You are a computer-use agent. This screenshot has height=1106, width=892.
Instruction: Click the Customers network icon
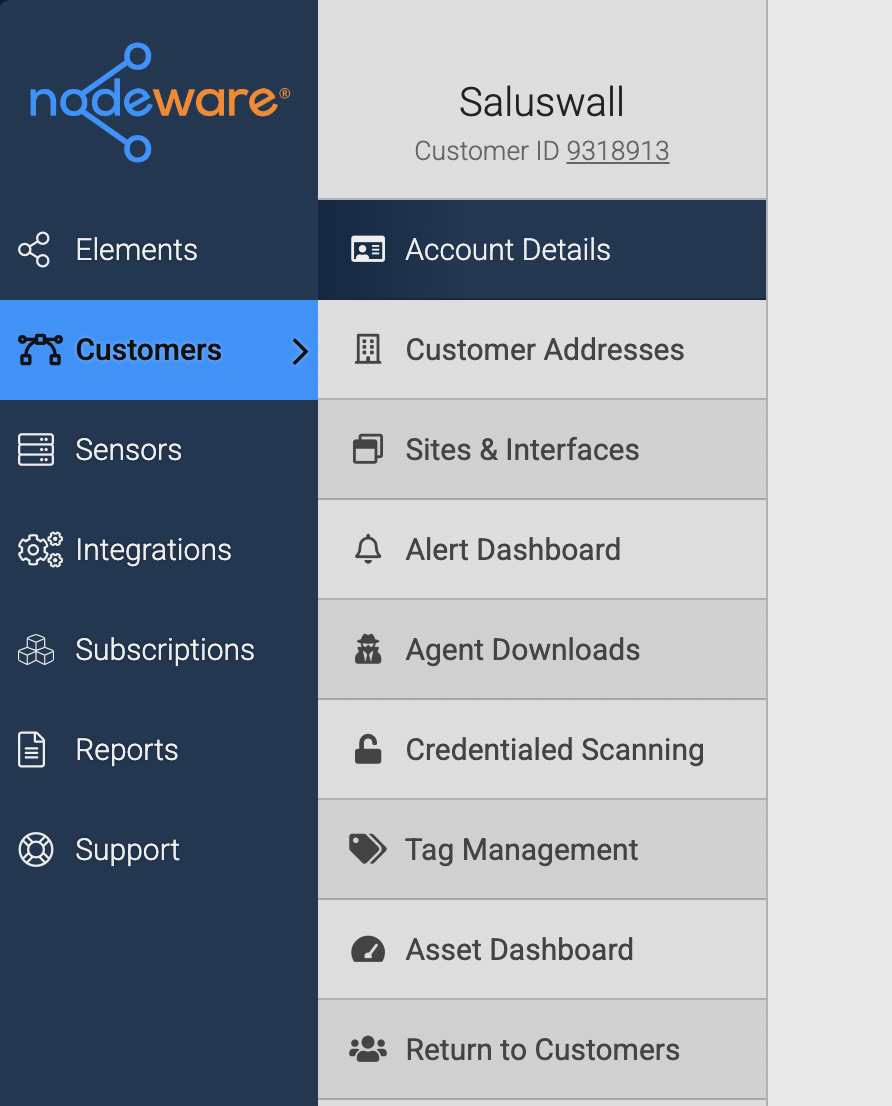40,350
